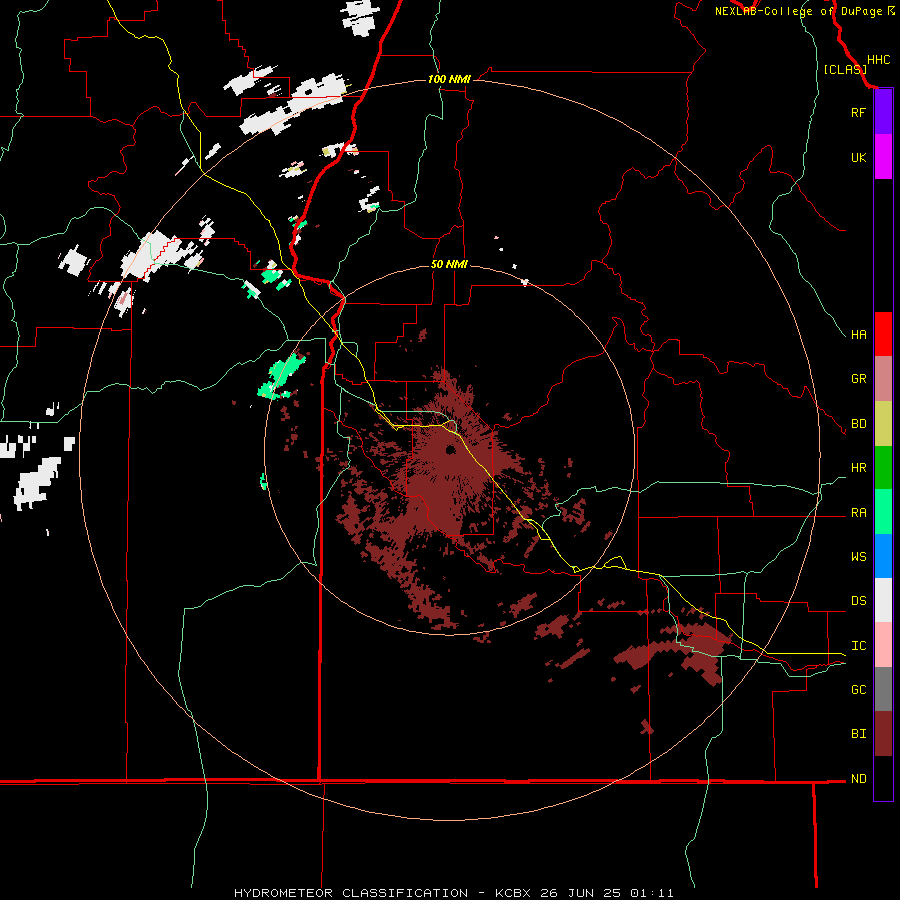This screenshot has width=900, height=900.
Task: Pick the HR green legend swatch
Action: (883, 468)
